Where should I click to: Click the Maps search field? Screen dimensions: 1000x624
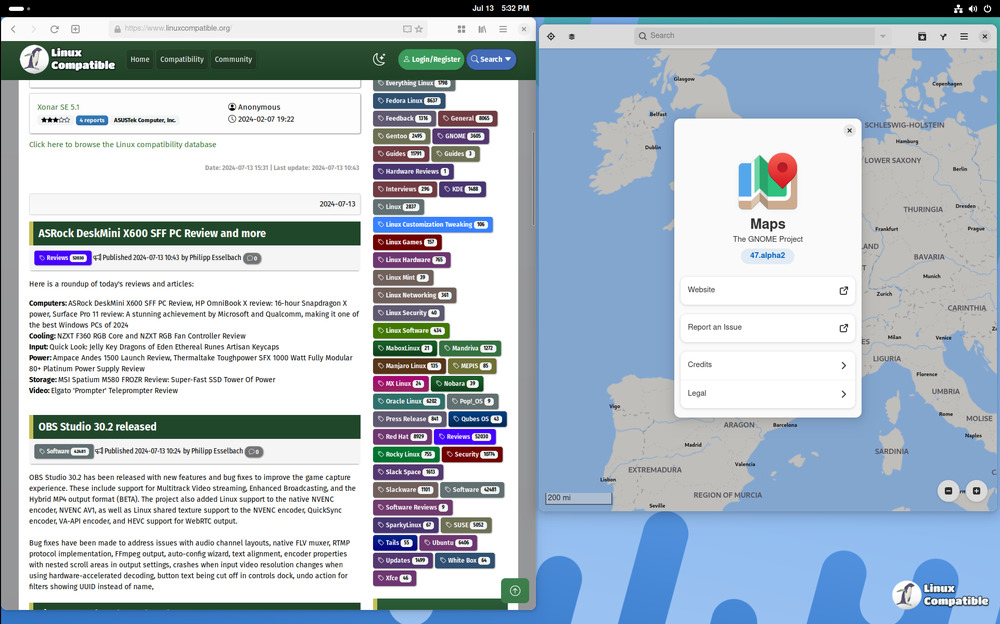(x=754, y=36)
